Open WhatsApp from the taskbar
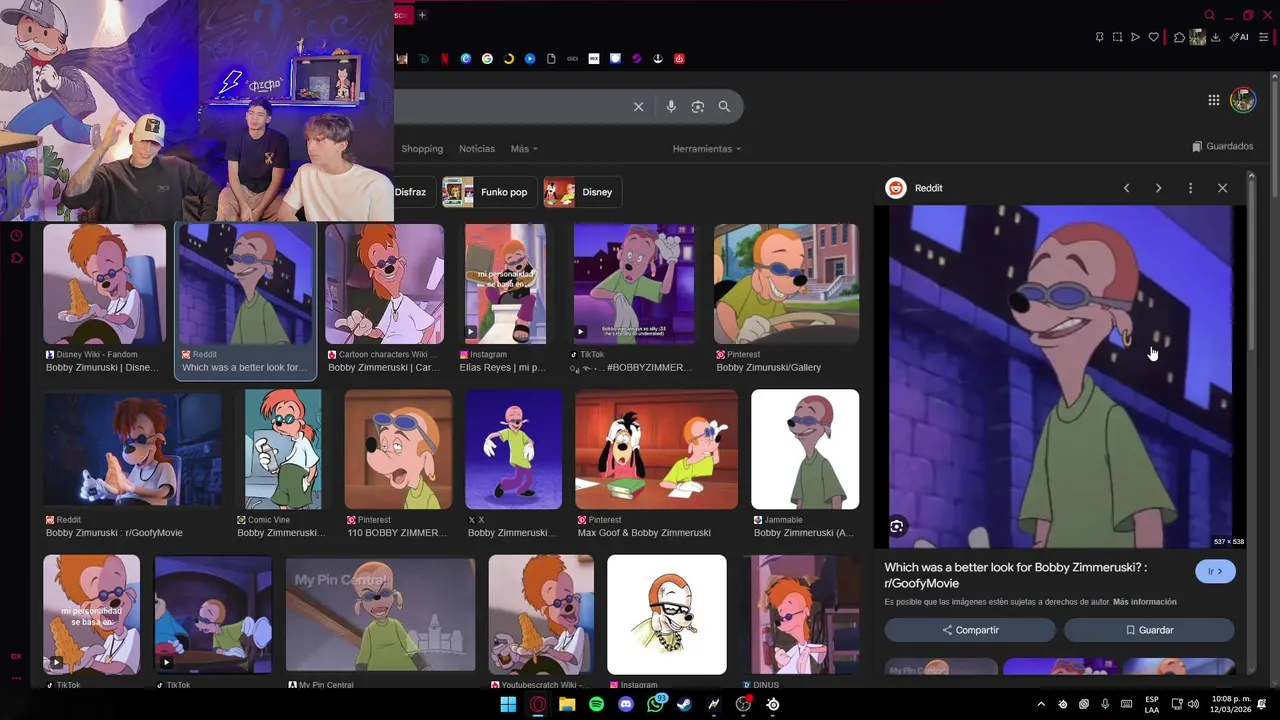The width and height of the screenshot is (1280, 720). coord(655,705)
